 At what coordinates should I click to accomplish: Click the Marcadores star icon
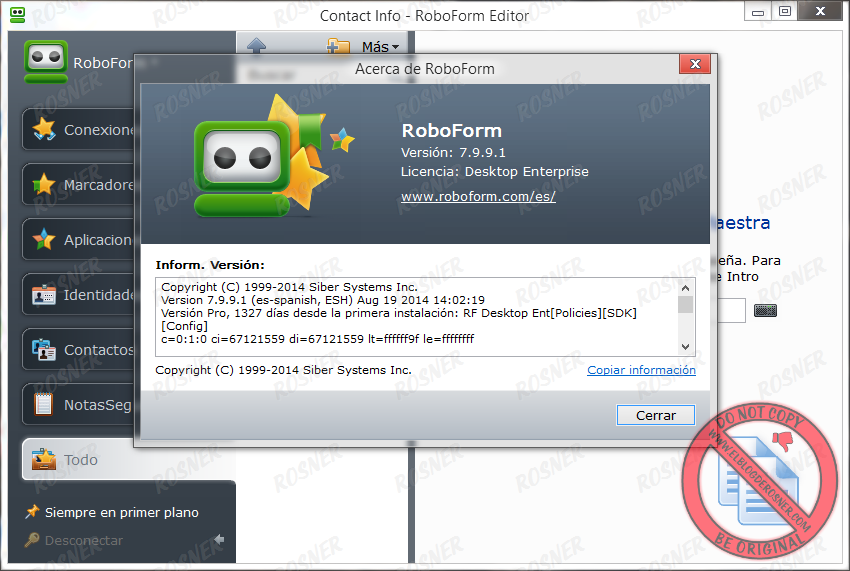(x=43, y=184)
